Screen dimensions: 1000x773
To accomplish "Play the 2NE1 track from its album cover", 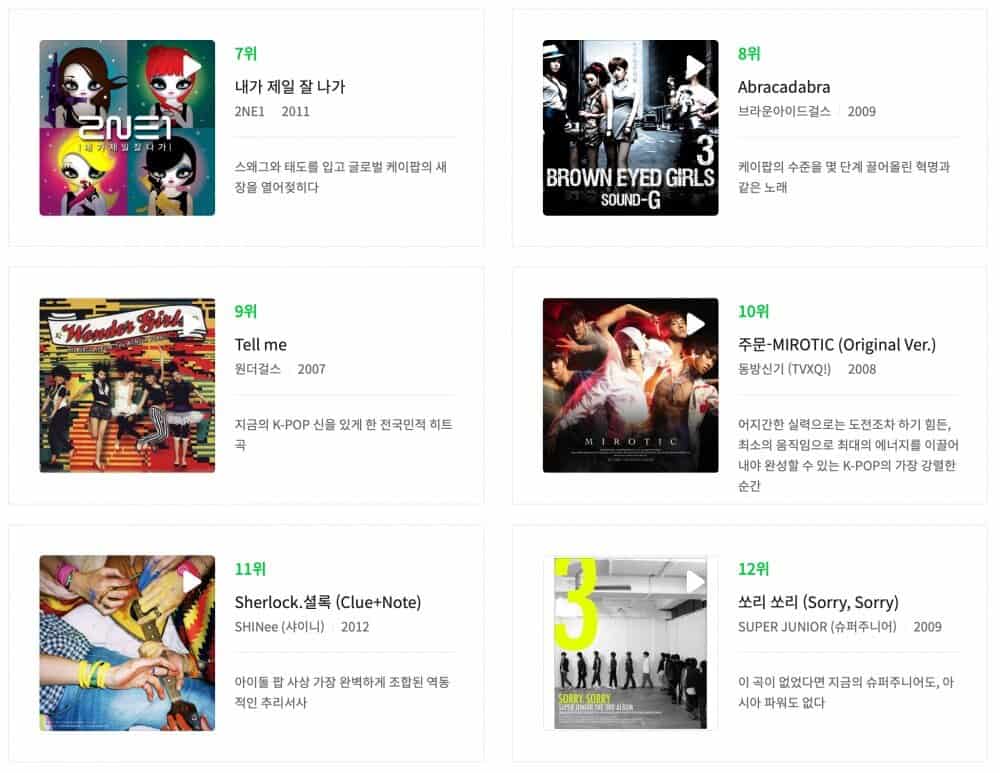I will click(191, 66).
